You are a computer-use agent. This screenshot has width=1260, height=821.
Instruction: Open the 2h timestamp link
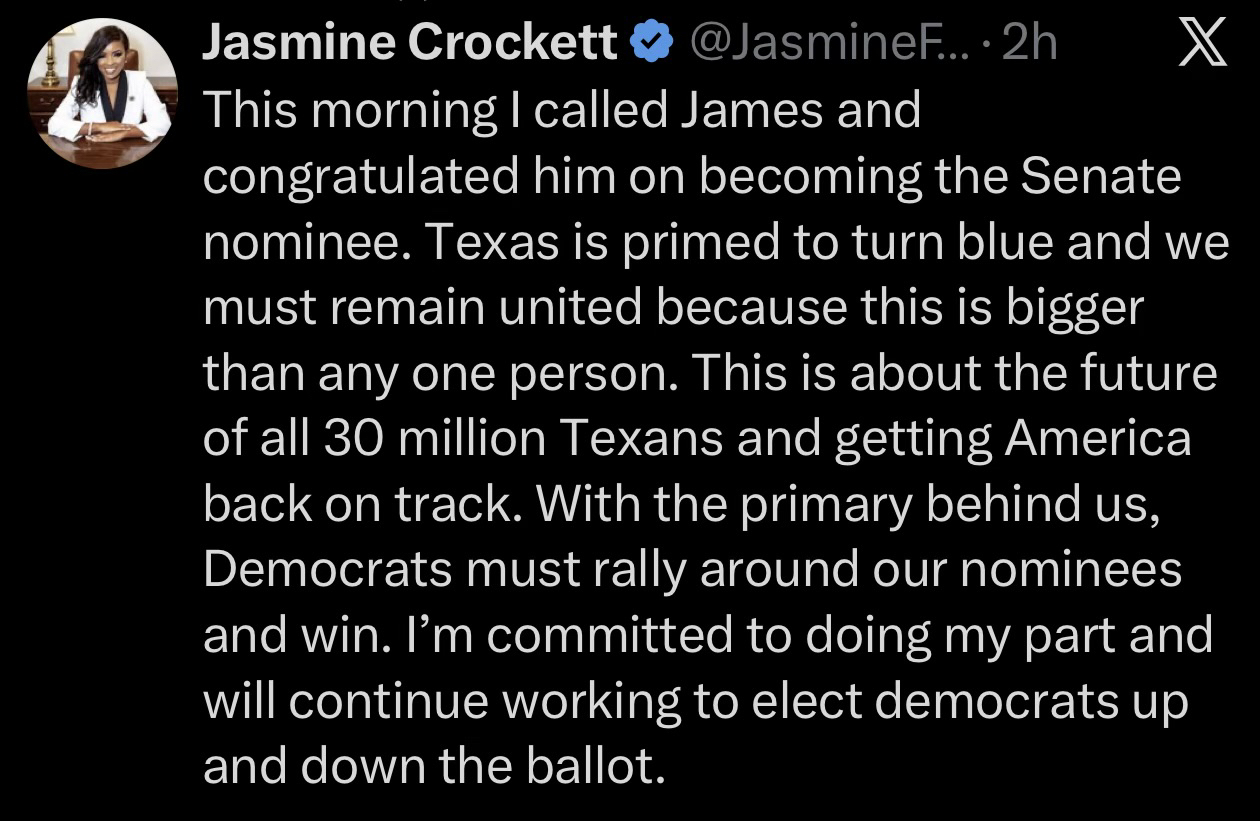(x=1028, y=44)
